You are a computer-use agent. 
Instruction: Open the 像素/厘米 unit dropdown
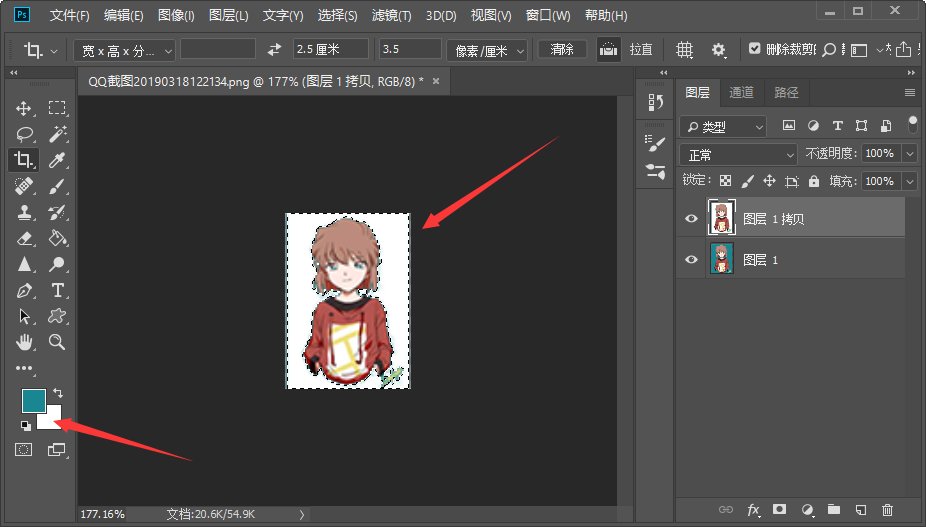tap(487, 51)
